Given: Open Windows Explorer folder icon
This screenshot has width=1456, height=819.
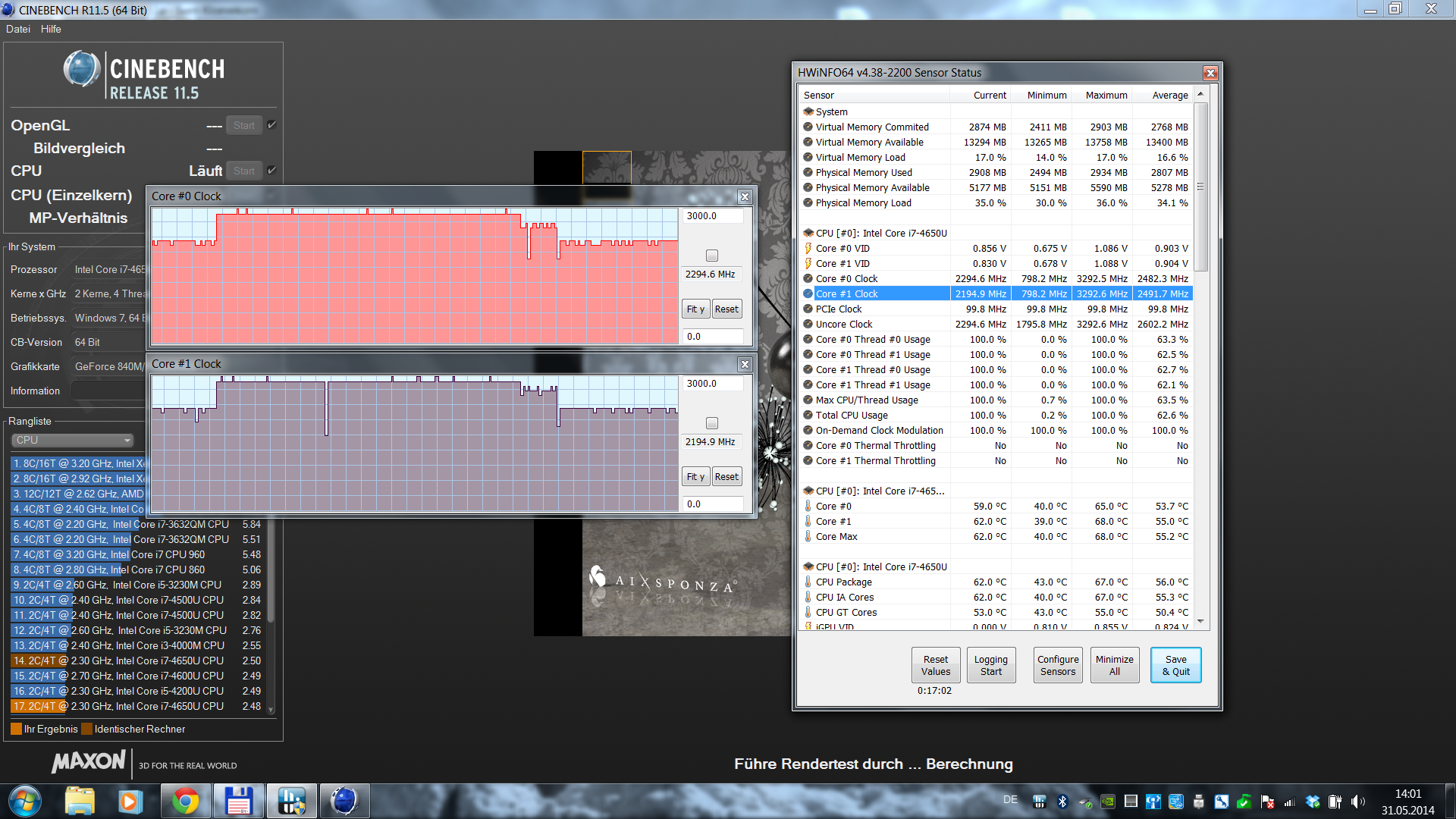Looking at the screenshot, I should click(80, 801).
